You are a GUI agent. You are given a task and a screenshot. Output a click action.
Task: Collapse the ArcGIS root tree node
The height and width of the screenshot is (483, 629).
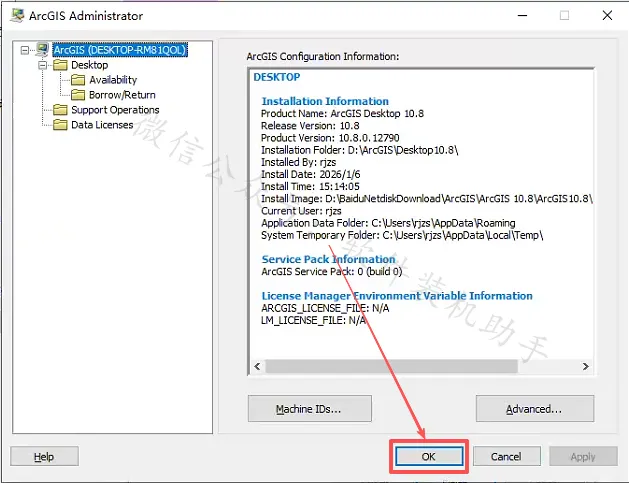click(x=25, y=50)
